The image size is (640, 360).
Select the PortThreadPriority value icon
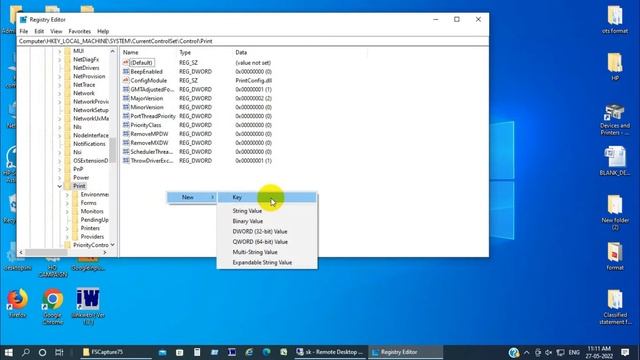tap(126, 116)
